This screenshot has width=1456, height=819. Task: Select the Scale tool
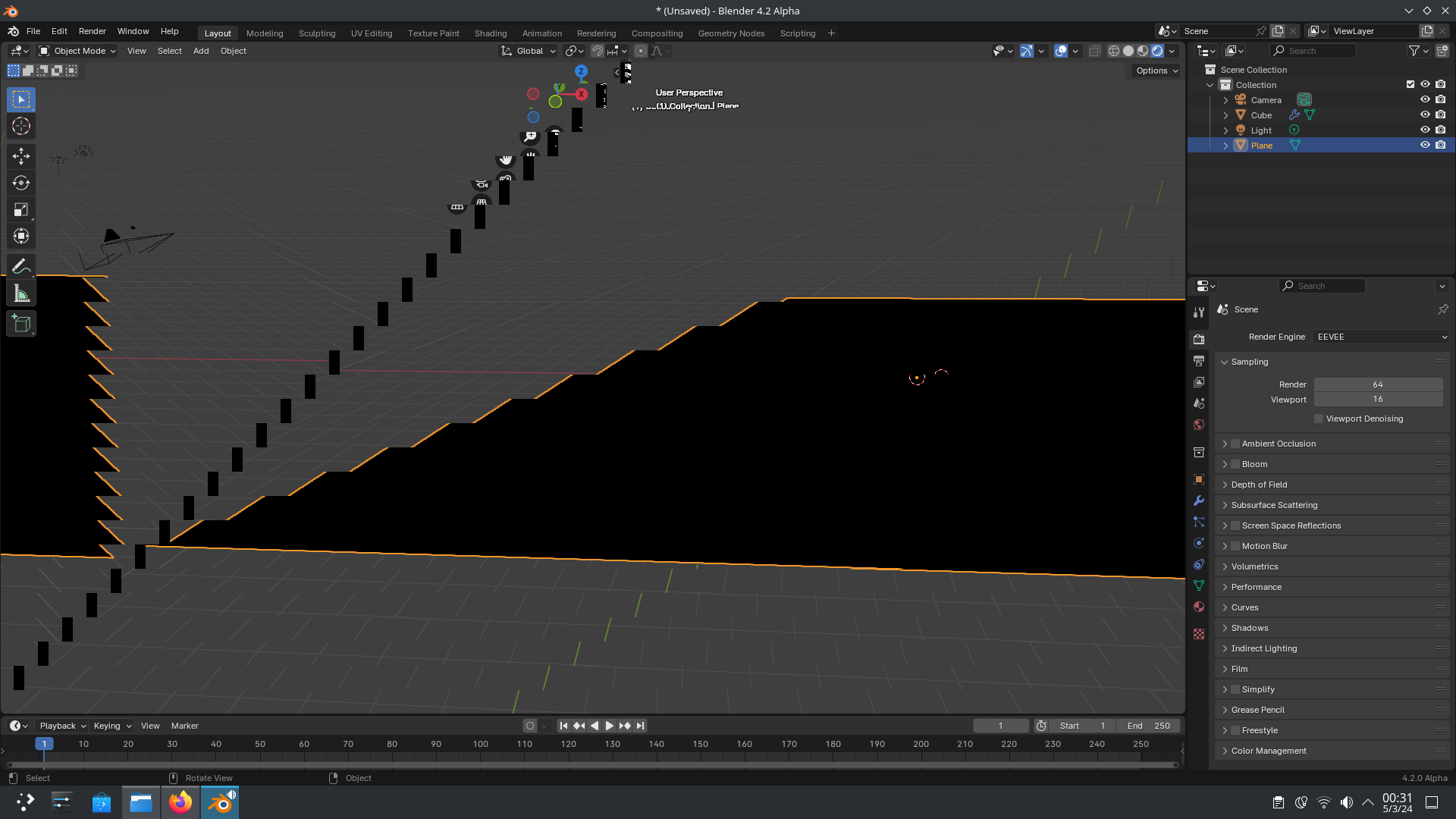21,209
